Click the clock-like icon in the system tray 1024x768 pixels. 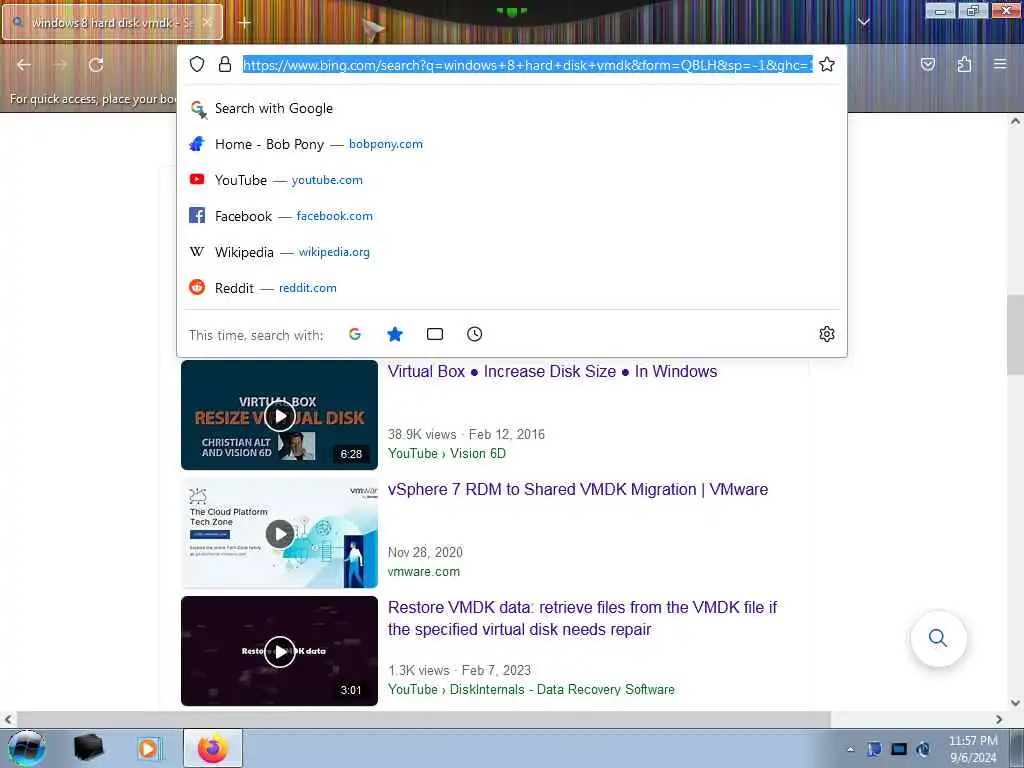pyautogui.click(x=923, y=749)
